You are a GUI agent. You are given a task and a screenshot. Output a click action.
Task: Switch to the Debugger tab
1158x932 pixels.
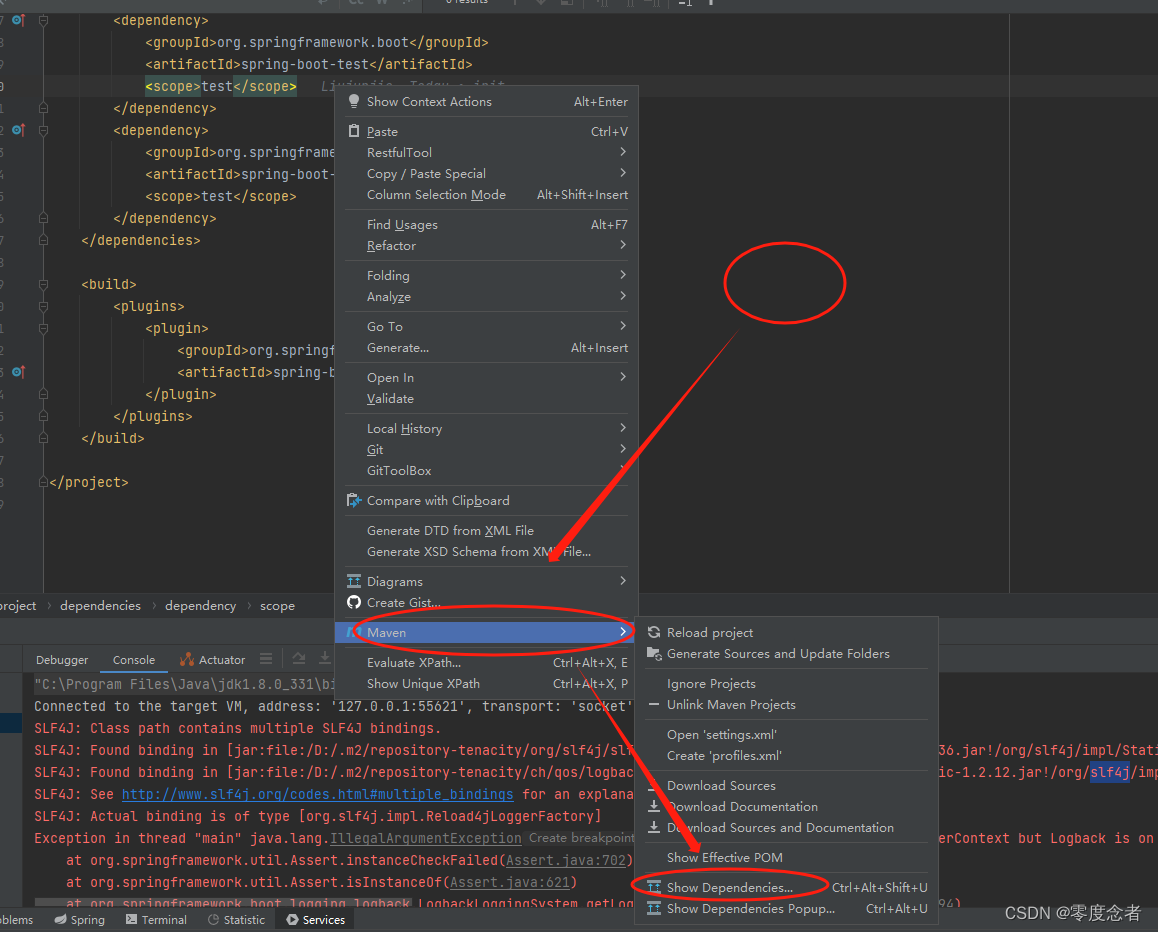pos(62,659)
